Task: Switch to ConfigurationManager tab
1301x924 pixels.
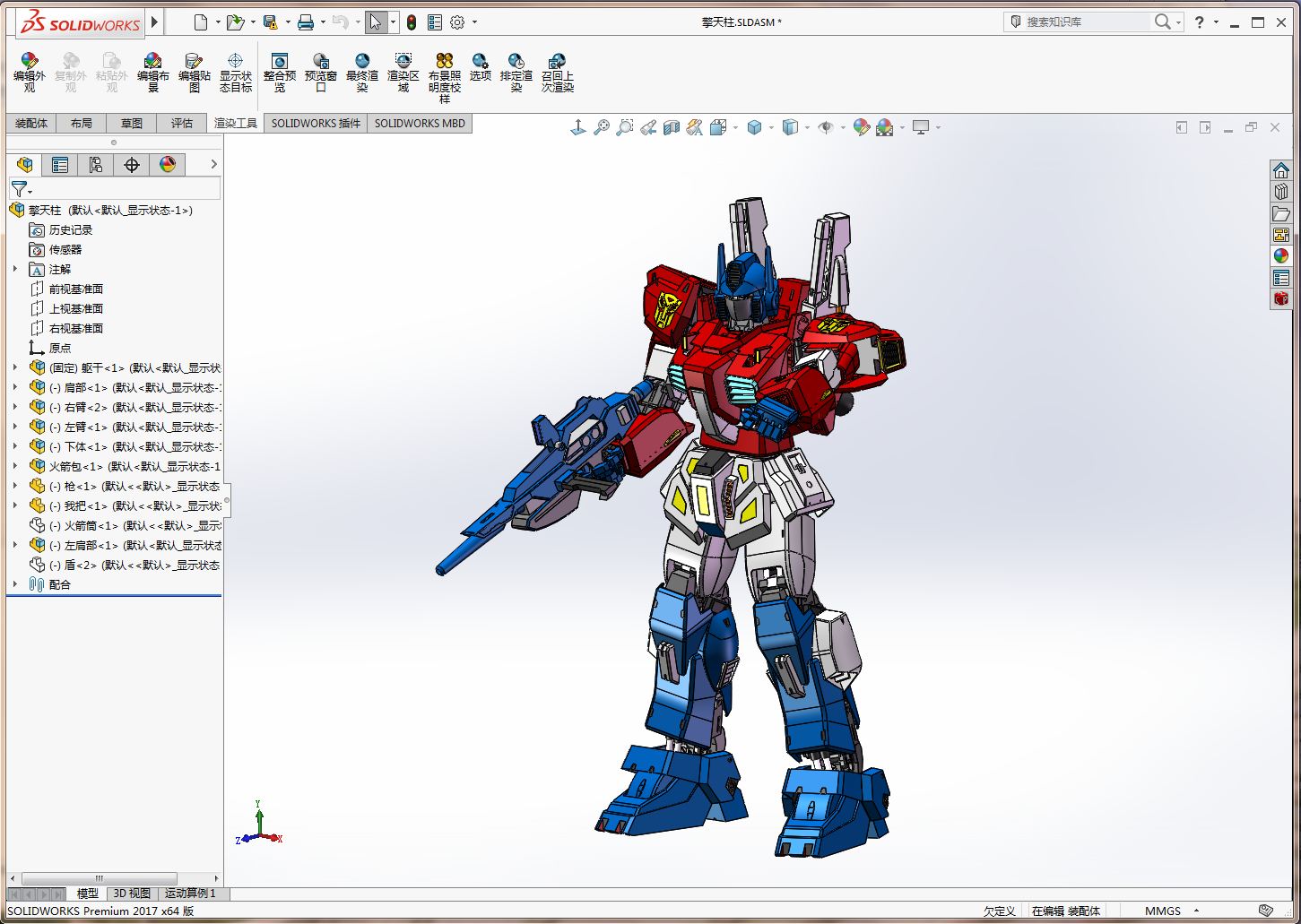Action: tap(96, 165)
